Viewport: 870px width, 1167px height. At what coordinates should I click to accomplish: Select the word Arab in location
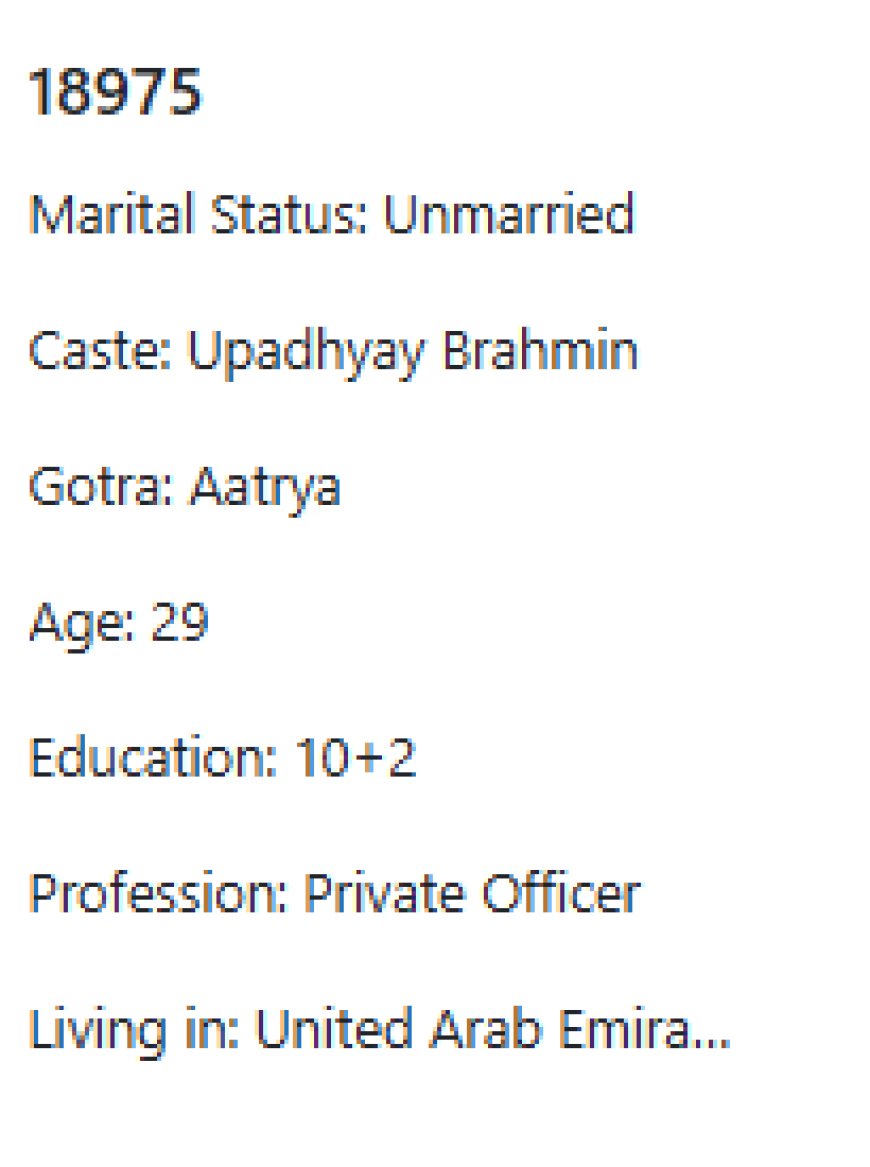tap(486, 1029)
